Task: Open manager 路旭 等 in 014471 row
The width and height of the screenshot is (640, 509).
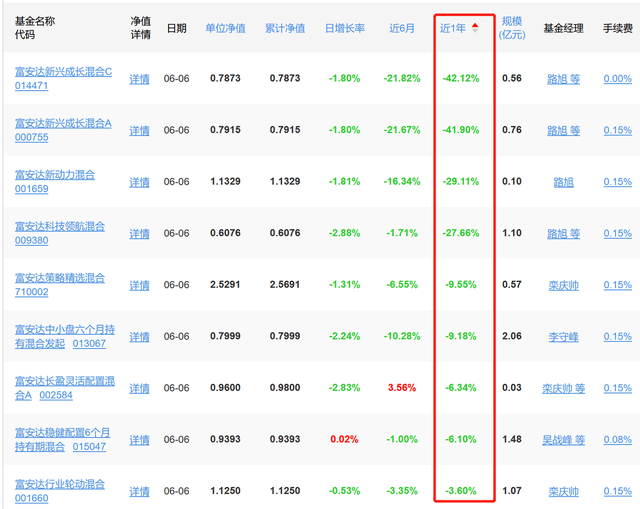Action: coord(563,79)
